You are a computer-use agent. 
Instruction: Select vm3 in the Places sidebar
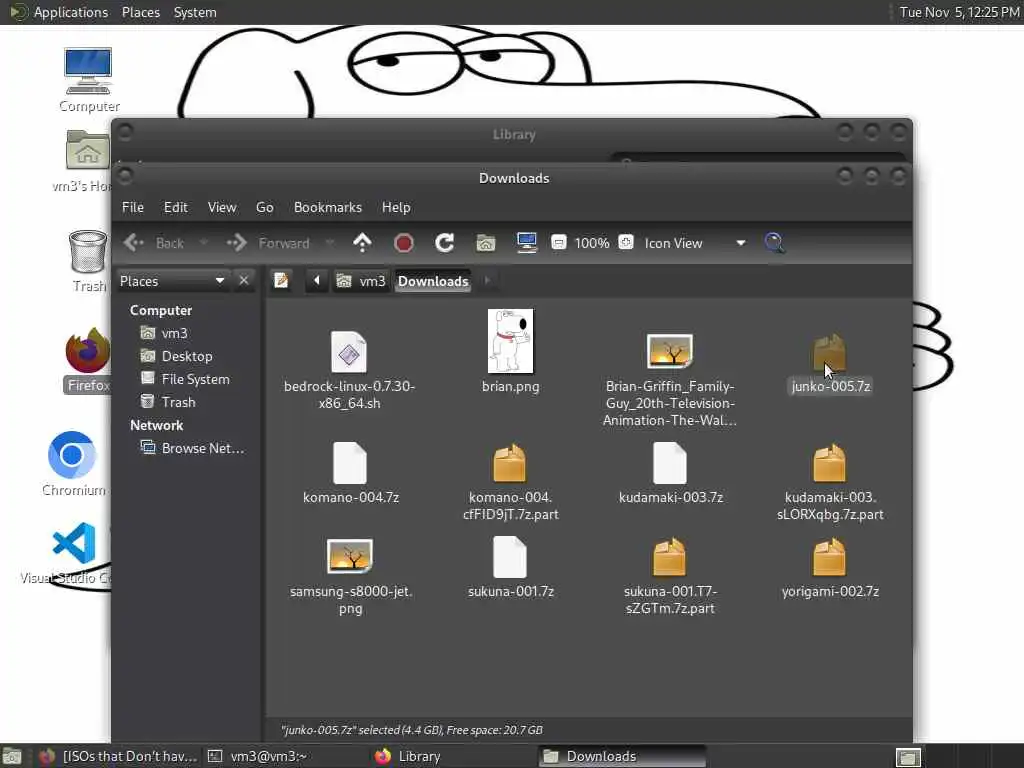point(165,333)
